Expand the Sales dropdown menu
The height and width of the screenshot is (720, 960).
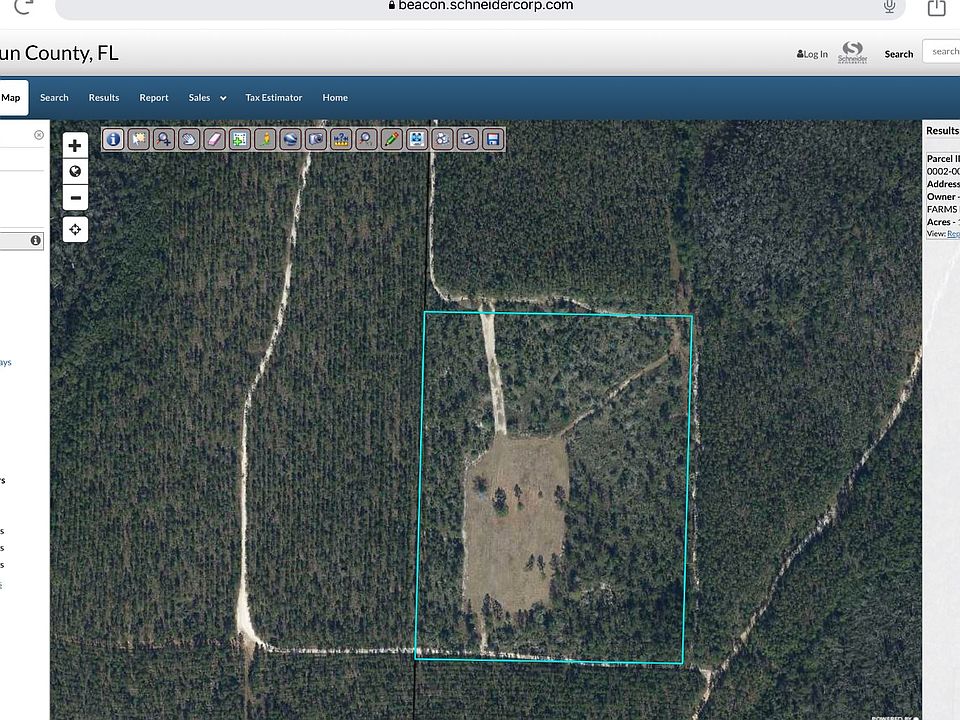[207, 98]
